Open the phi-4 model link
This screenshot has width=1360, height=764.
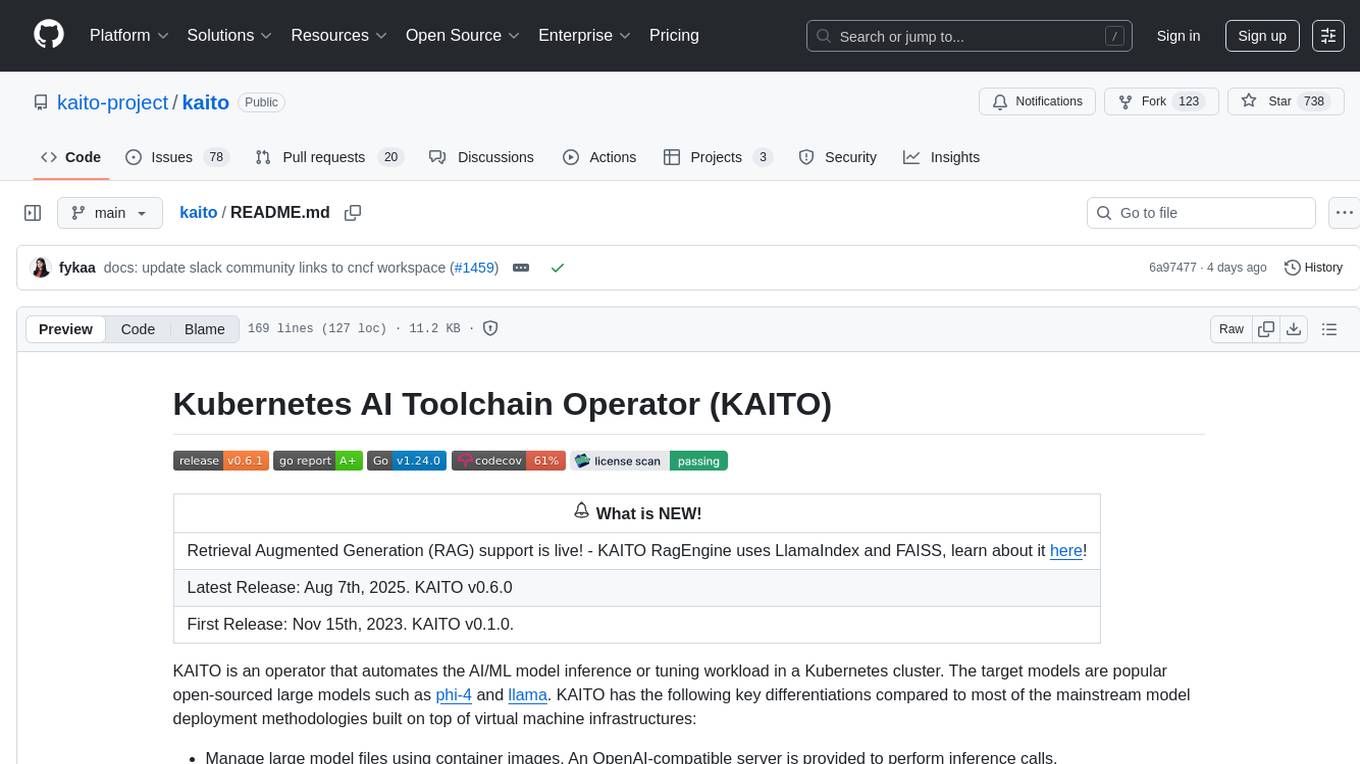[x=454, y=695]
